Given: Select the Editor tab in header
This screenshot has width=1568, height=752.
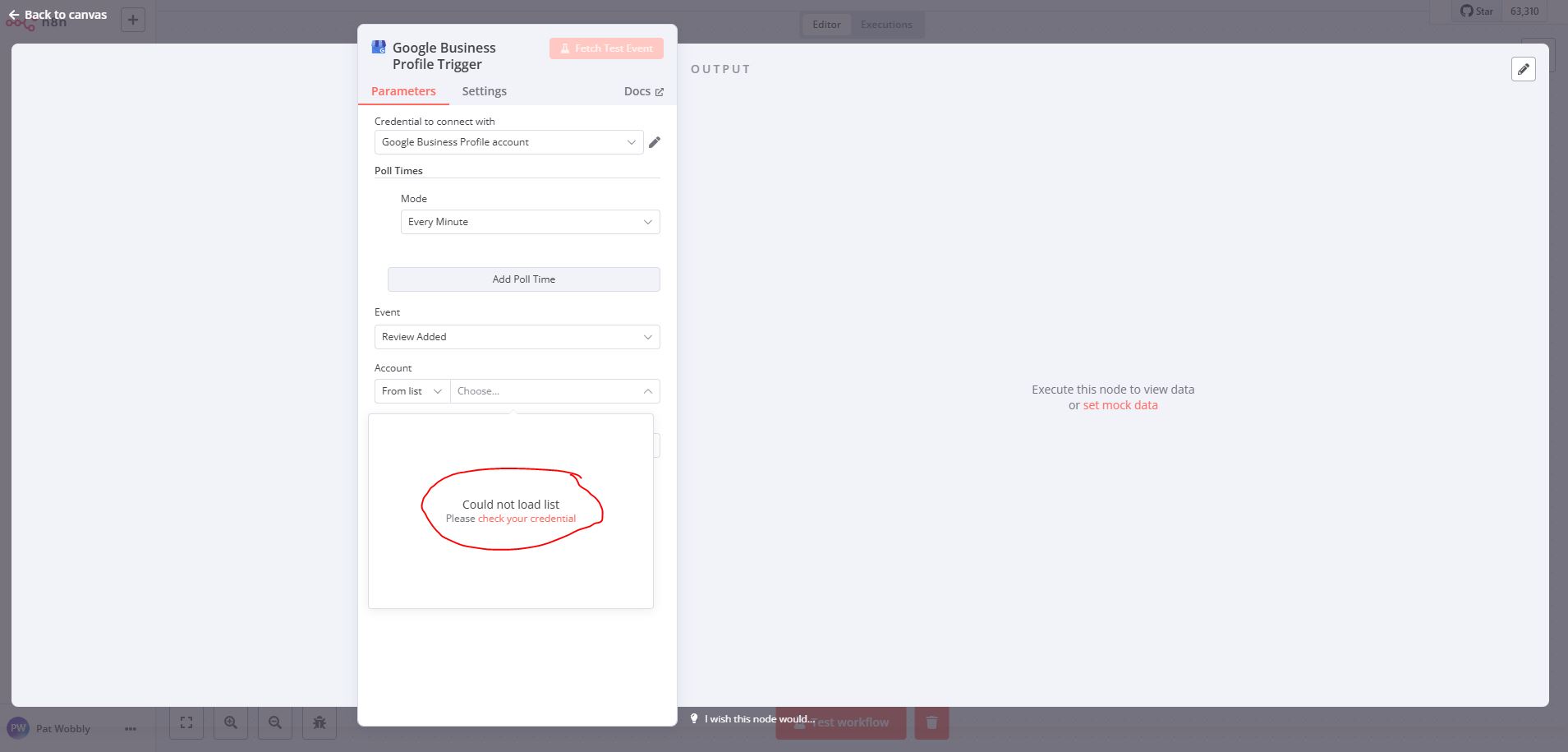Looking at the screenshot, I should pyautogui.click(x=826, y=25).
